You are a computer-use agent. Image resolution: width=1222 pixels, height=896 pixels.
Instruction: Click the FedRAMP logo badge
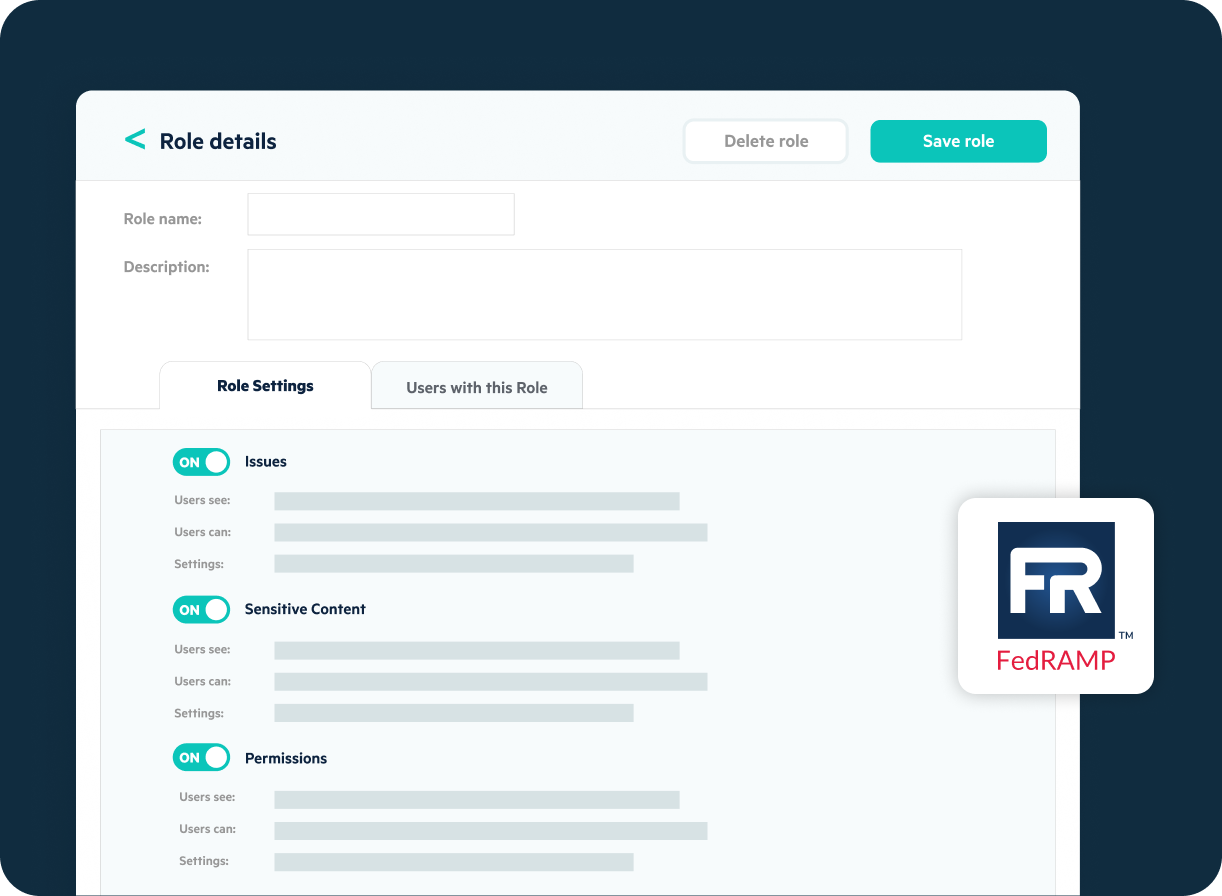click(1056, 595)
